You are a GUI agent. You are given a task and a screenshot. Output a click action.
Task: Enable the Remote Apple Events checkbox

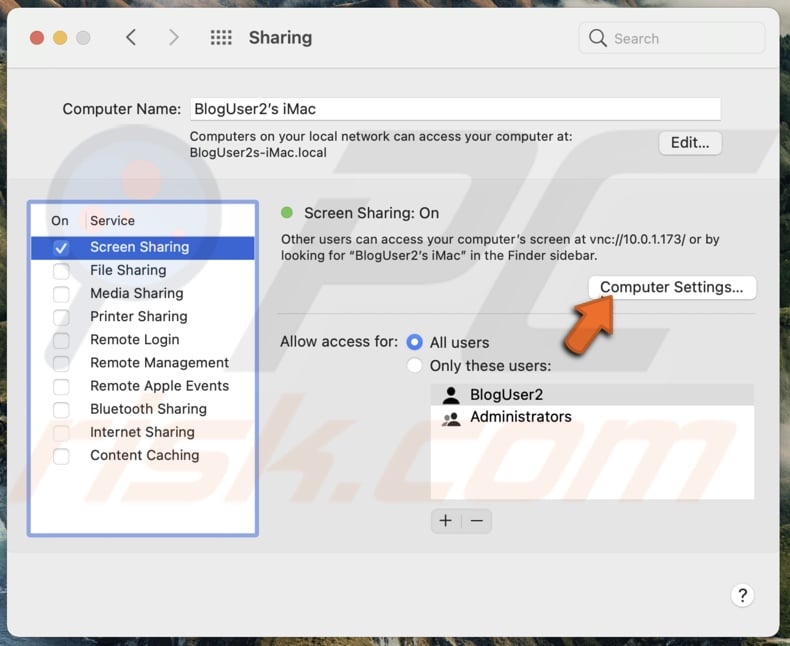pyautogui.click(x=61, y=386)
